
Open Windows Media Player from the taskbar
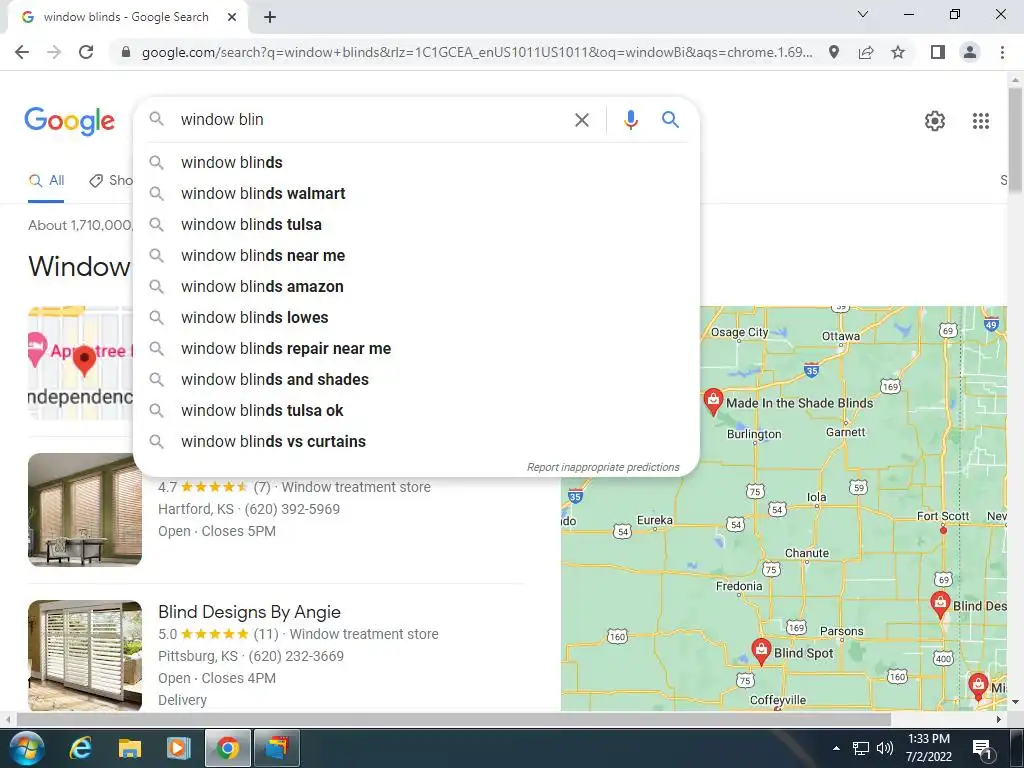(x=178, y=748)
